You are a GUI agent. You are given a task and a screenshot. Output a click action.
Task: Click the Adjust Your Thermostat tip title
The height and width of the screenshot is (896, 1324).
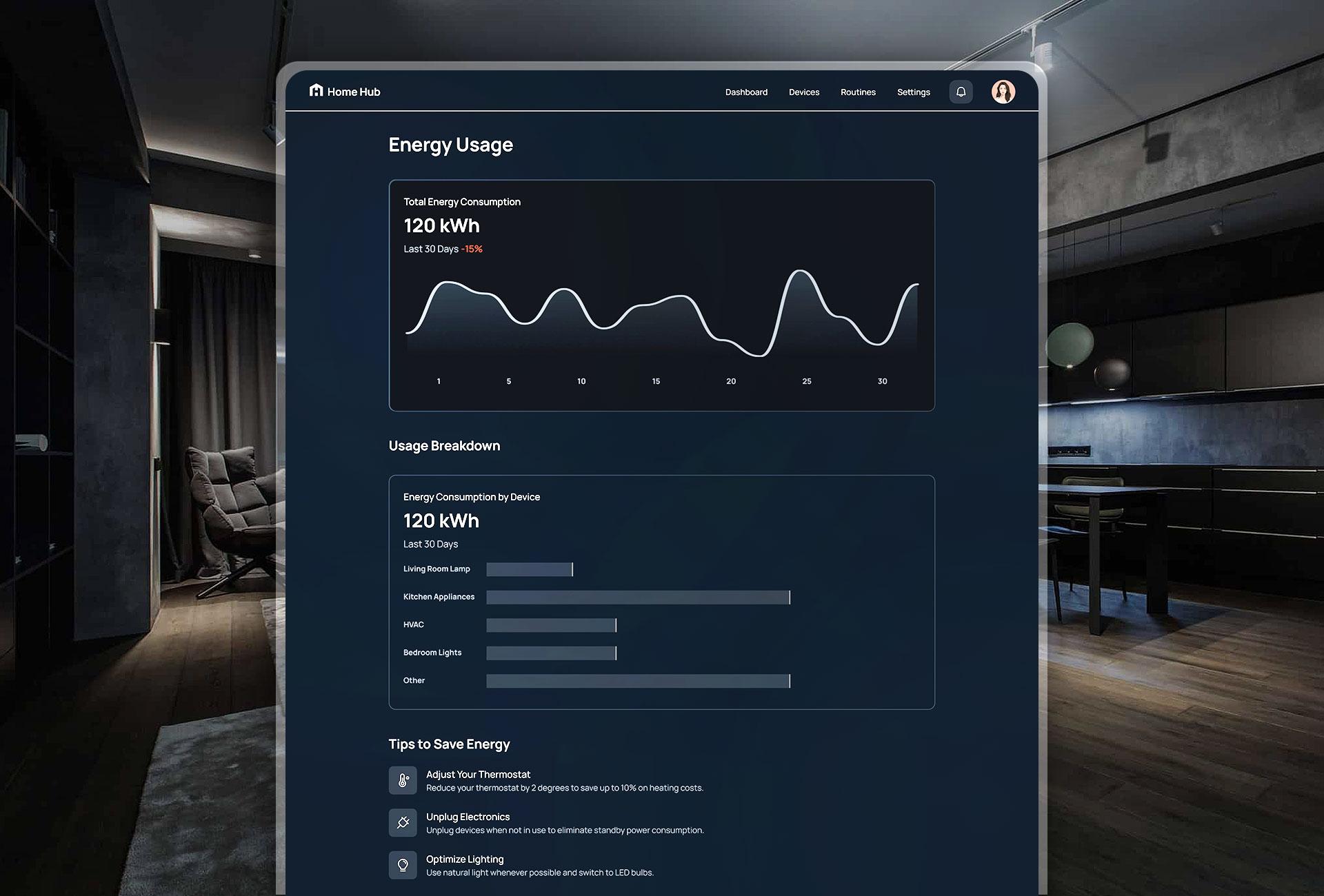tap(478, 775)
